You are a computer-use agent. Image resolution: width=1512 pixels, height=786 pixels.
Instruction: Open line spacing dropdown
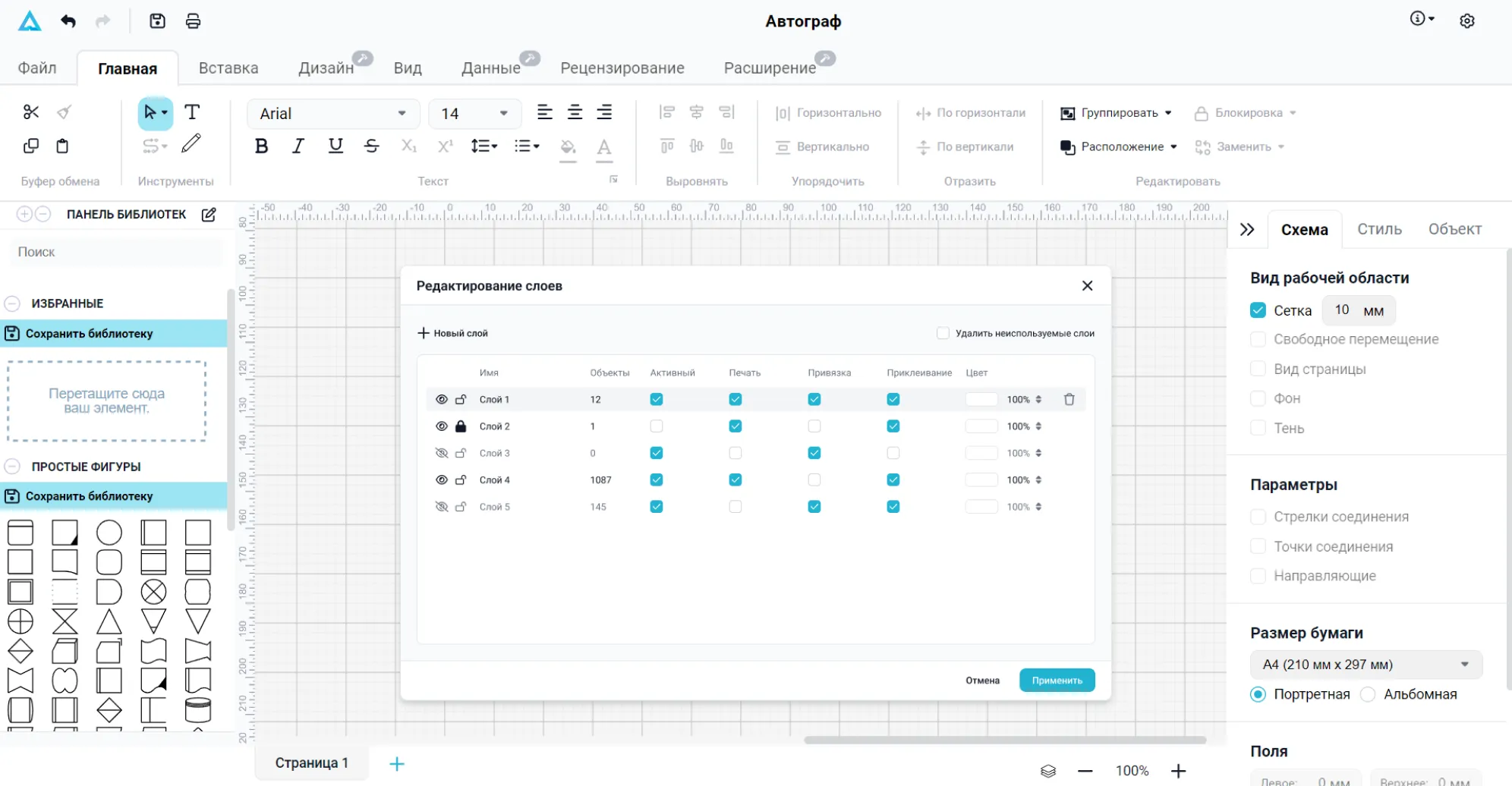point(484,146)
